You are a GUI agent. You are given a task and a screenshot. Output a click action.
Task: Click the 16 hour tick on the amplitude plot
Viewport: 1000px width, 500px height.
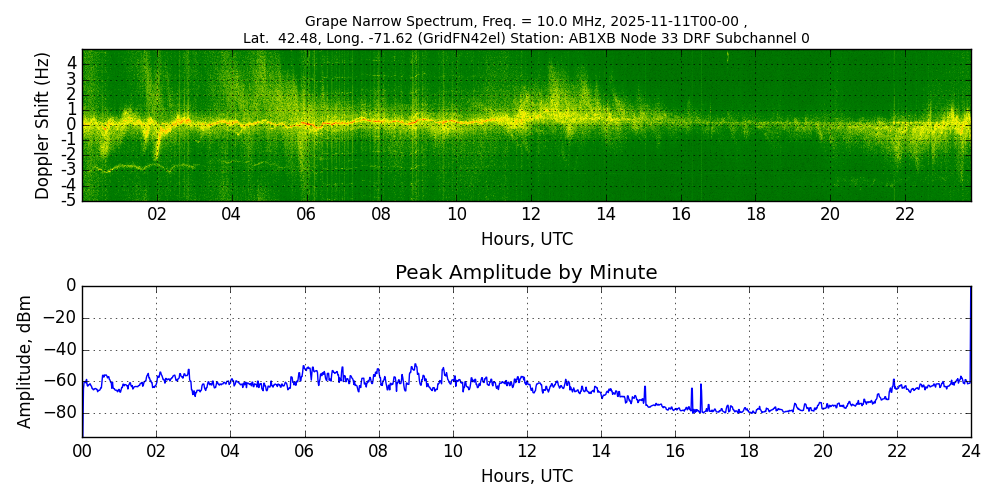click(x=674, y=451)
